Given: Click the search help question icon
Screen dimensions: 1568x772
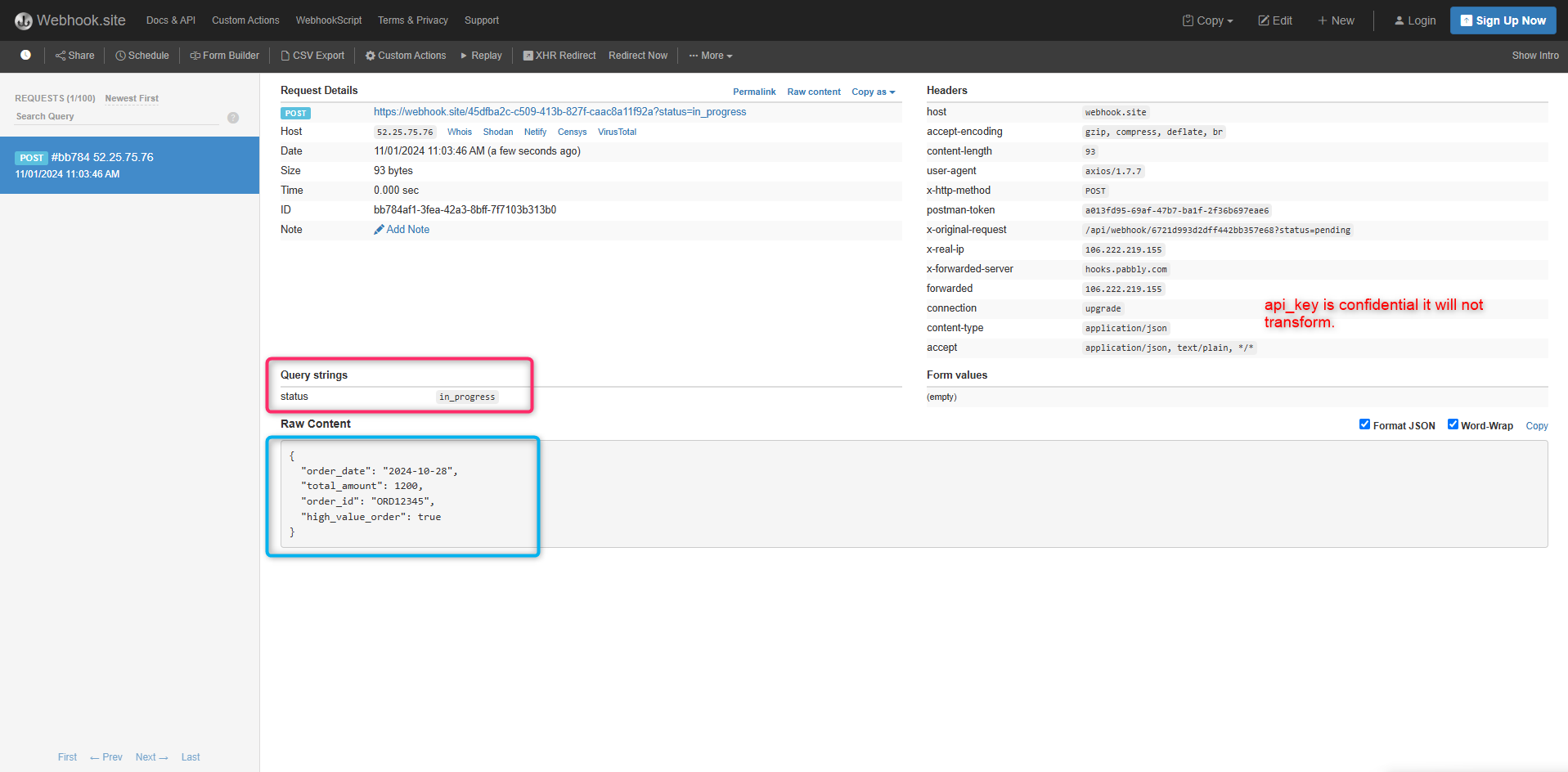Looking at the screenshot, I should [233, 118].
